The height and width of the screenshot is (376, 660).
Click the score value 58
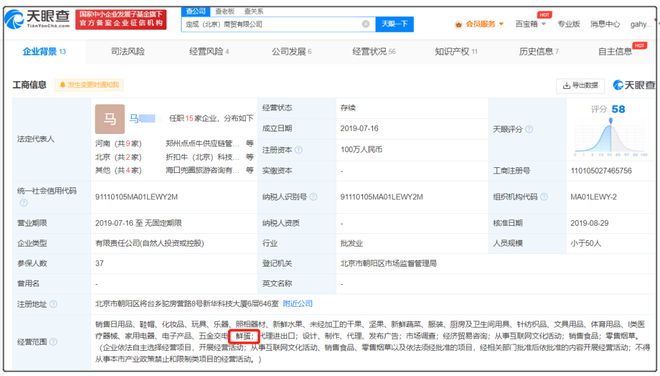click(618, 109)
